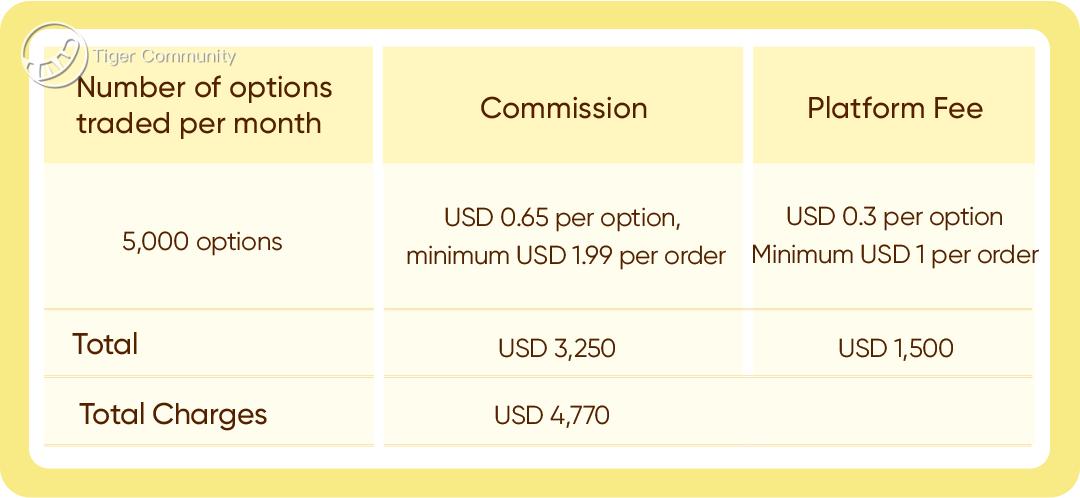Click the words traded per month
Screen dimensions: 1080x498
coord(199,124)
